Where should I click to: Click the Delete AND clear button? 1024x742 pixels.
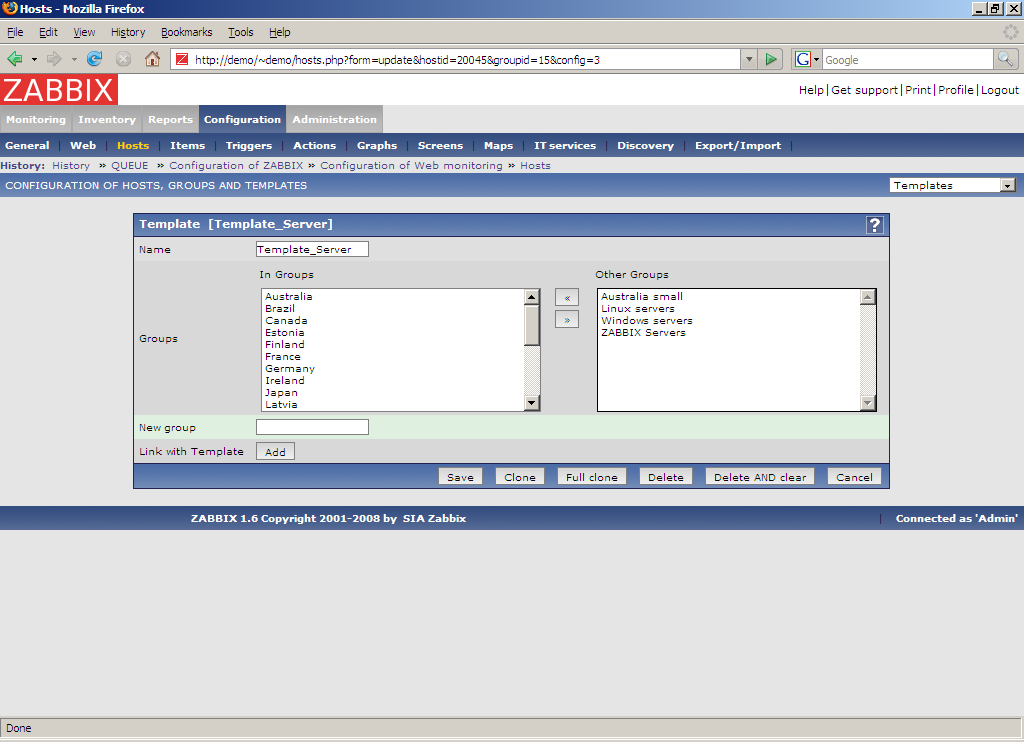coord(760,477)
